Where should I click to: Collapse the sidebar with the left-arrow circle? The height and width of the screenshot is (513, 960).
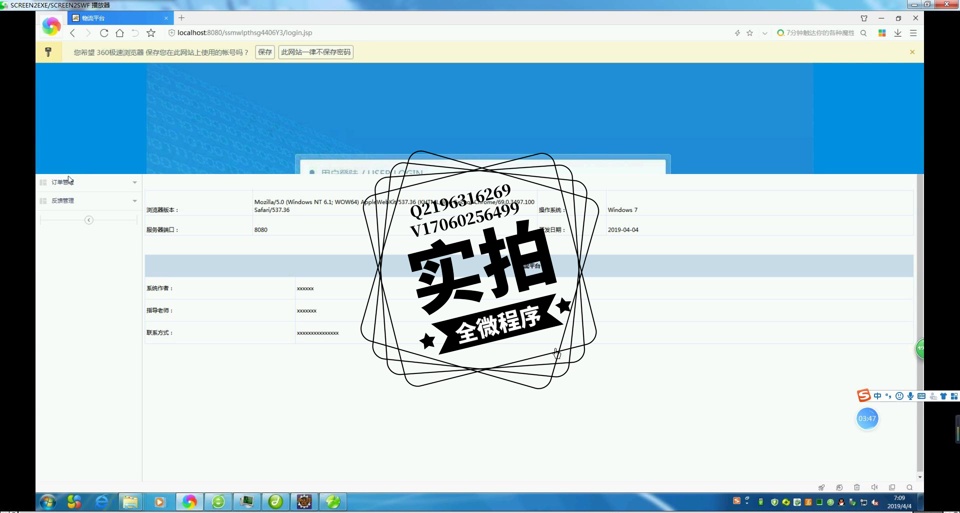88,220
